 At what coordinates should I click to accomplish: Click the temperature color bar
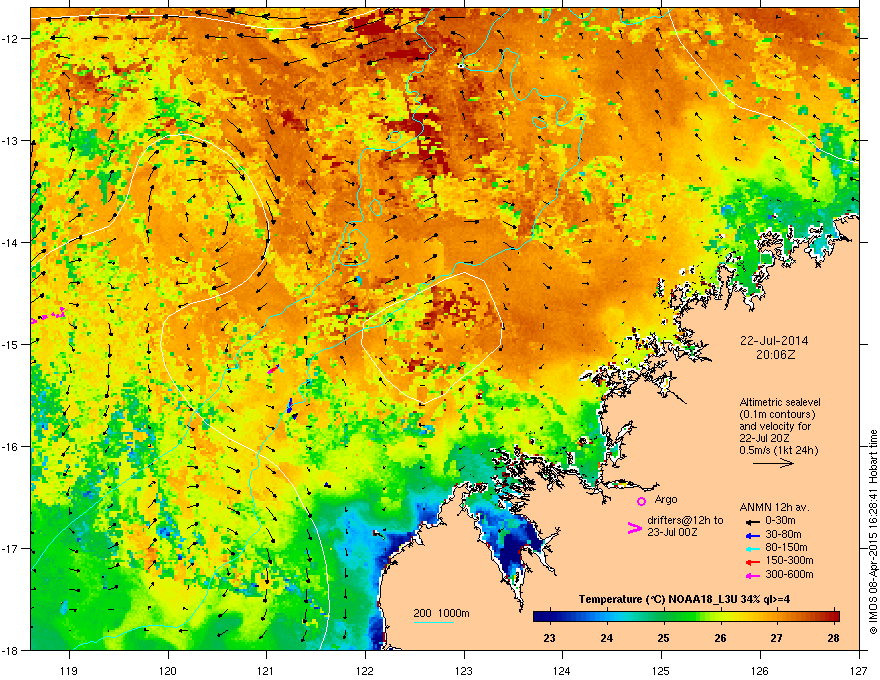click(686, 616)
